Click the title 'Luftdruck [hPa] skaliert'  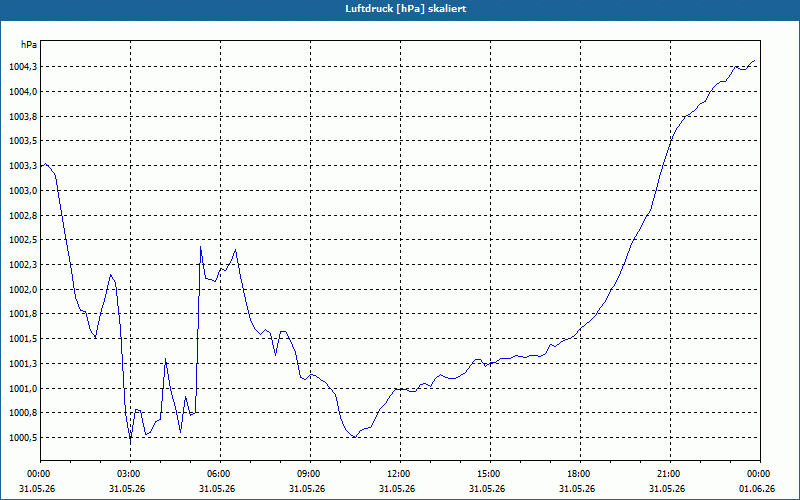point(406,9)
